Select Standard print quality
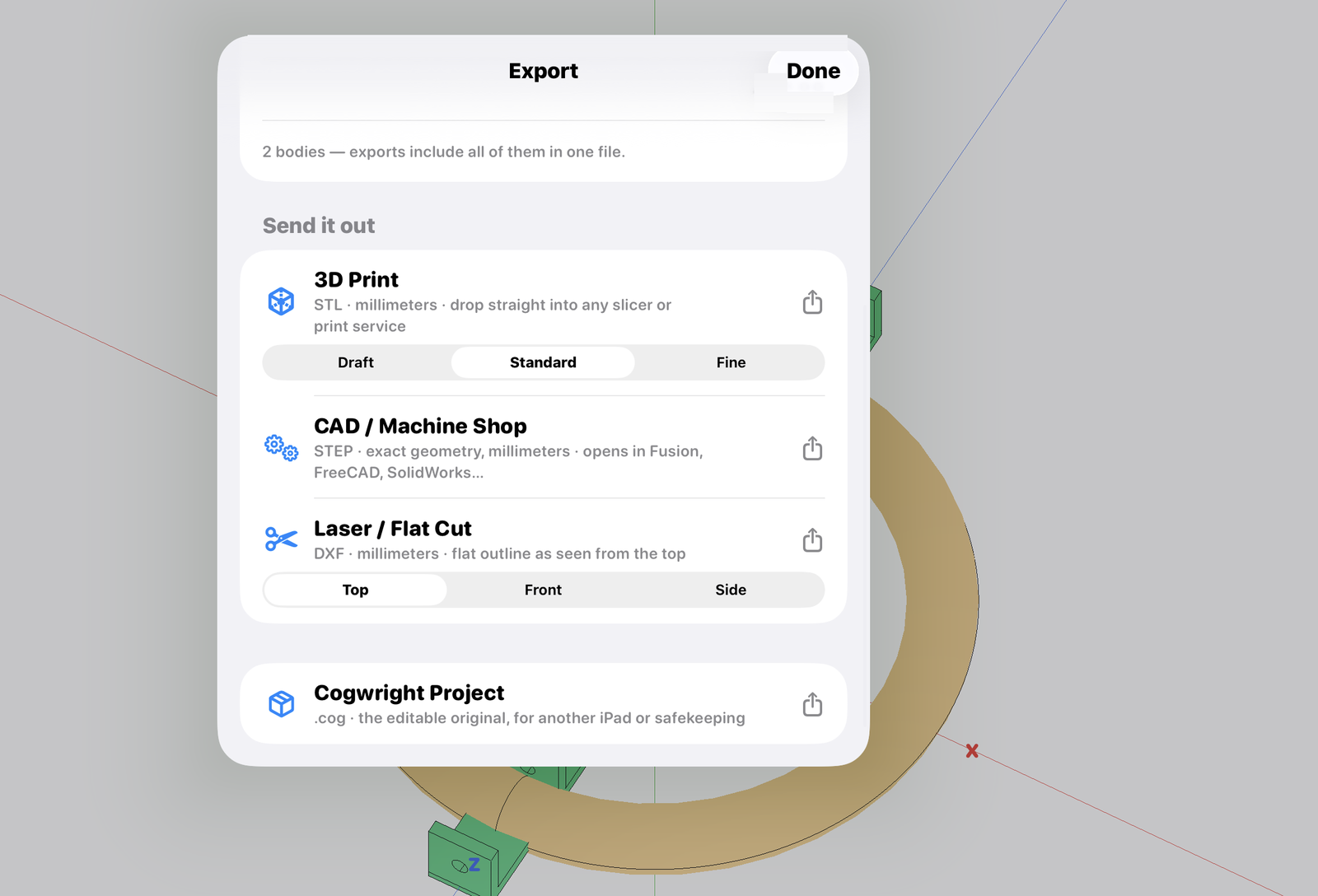1318x896 pixels. pos(543,362)
